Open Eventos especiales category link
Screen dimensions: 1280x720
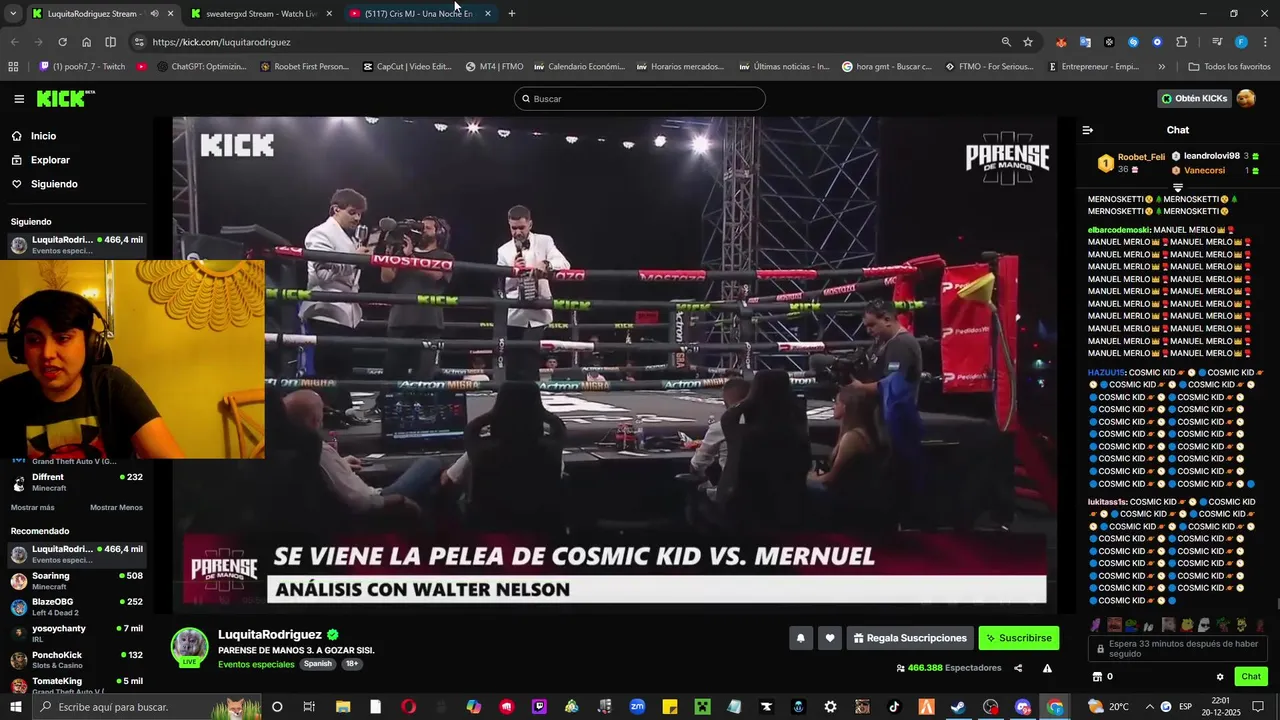pyautogui.click(x=256, y=664)
